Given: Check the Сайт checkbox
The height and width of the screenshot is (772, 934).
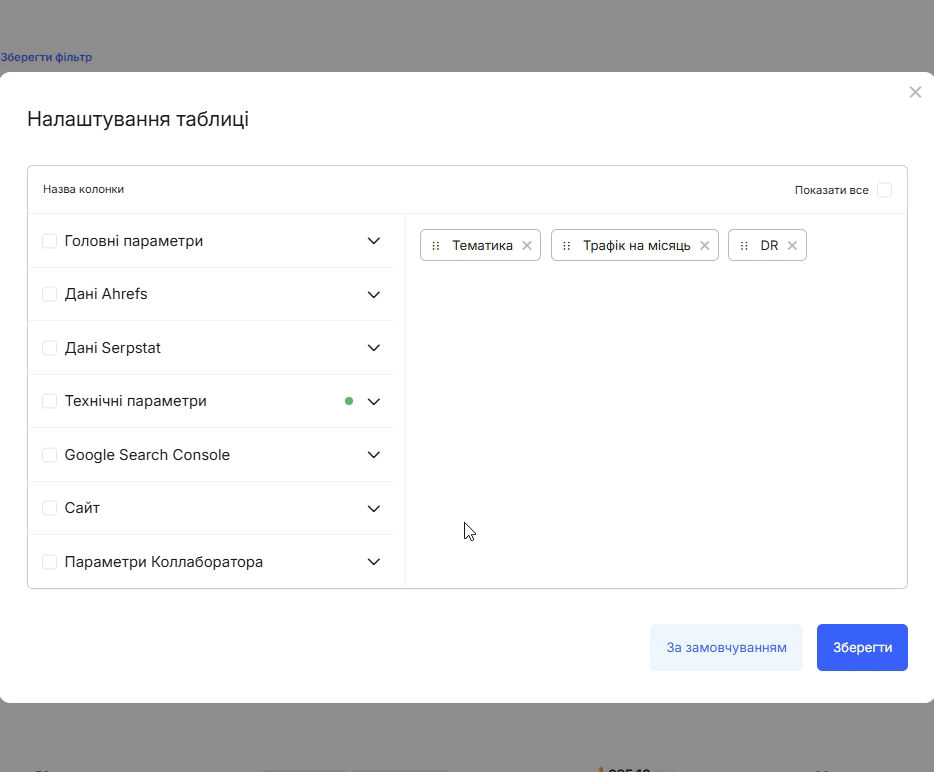Looking at the screenshot, I should (x=49, y=507).
